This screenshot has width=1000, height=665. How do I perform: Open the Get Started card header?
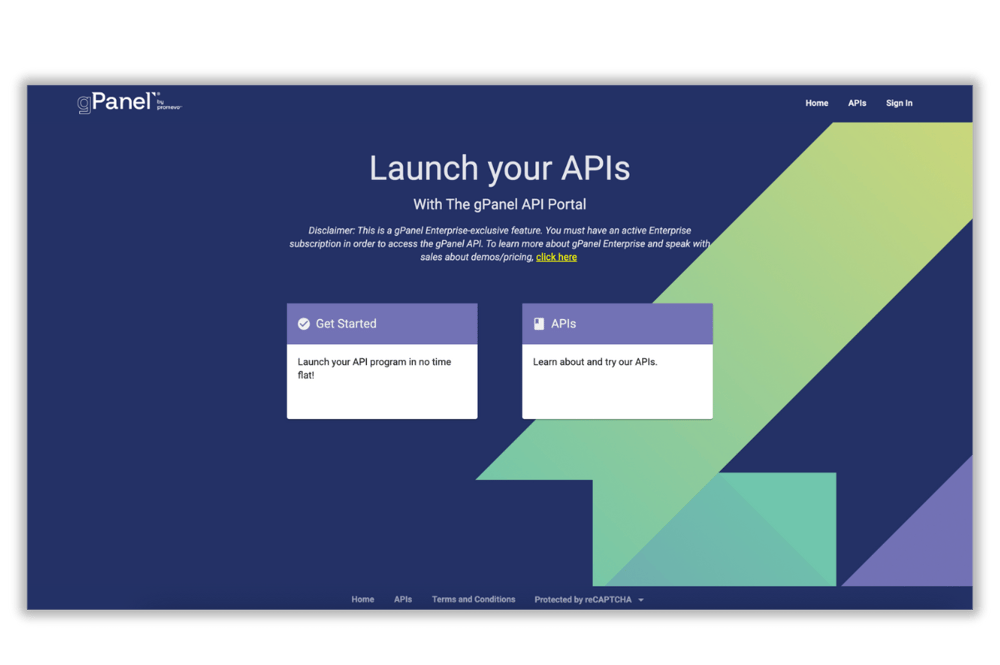tap(382, 324)
